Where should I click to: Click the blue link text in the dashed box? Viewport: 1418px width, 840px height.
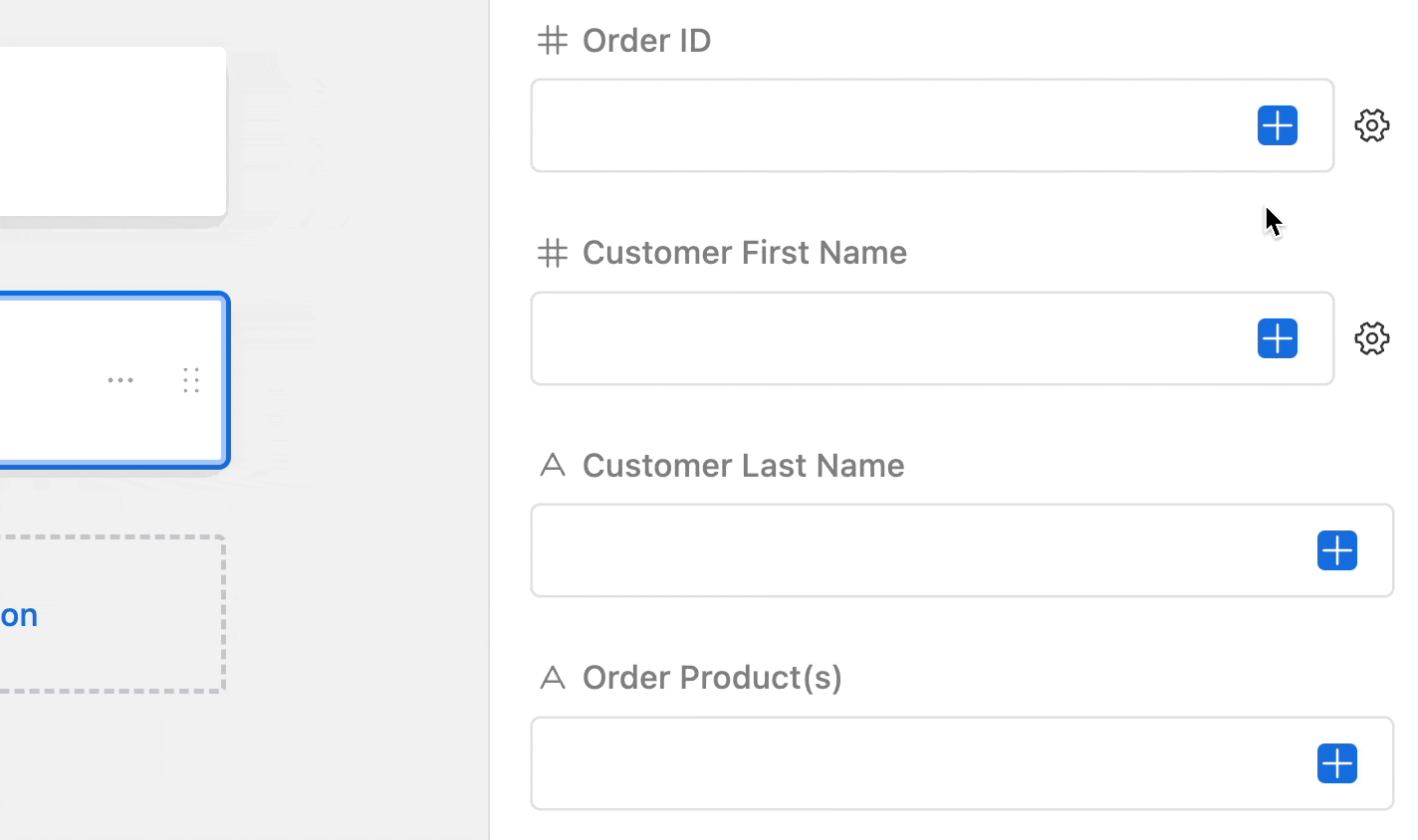pos(19,615)
